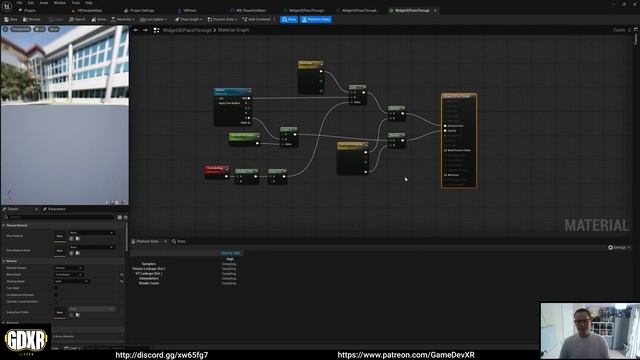Open the Asset menu
Viewport: 640px width, 360px height.
click(44, 3)
